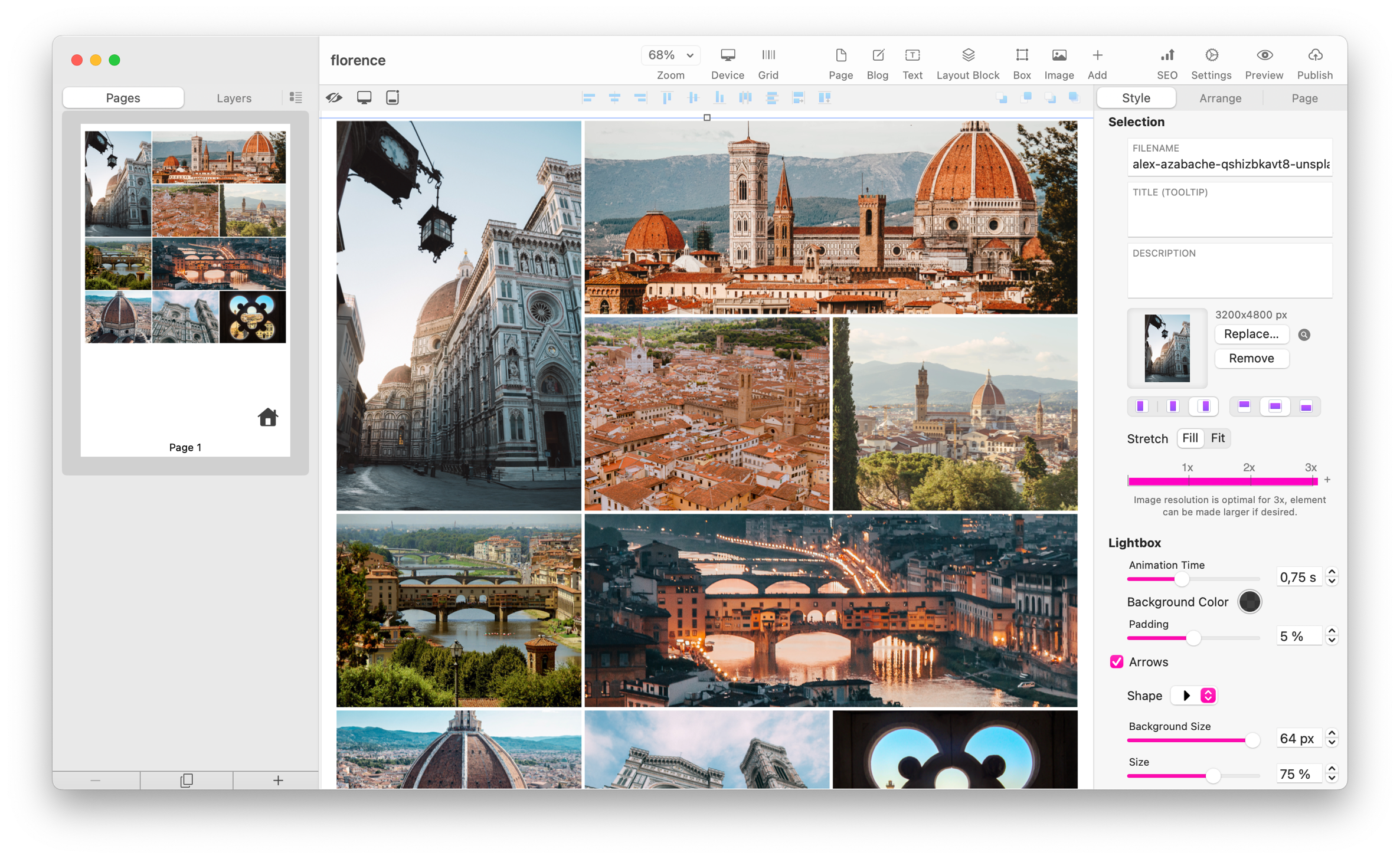Align selection to right edges
Screen dimensions: 1400x859
(x=640, y=98)
